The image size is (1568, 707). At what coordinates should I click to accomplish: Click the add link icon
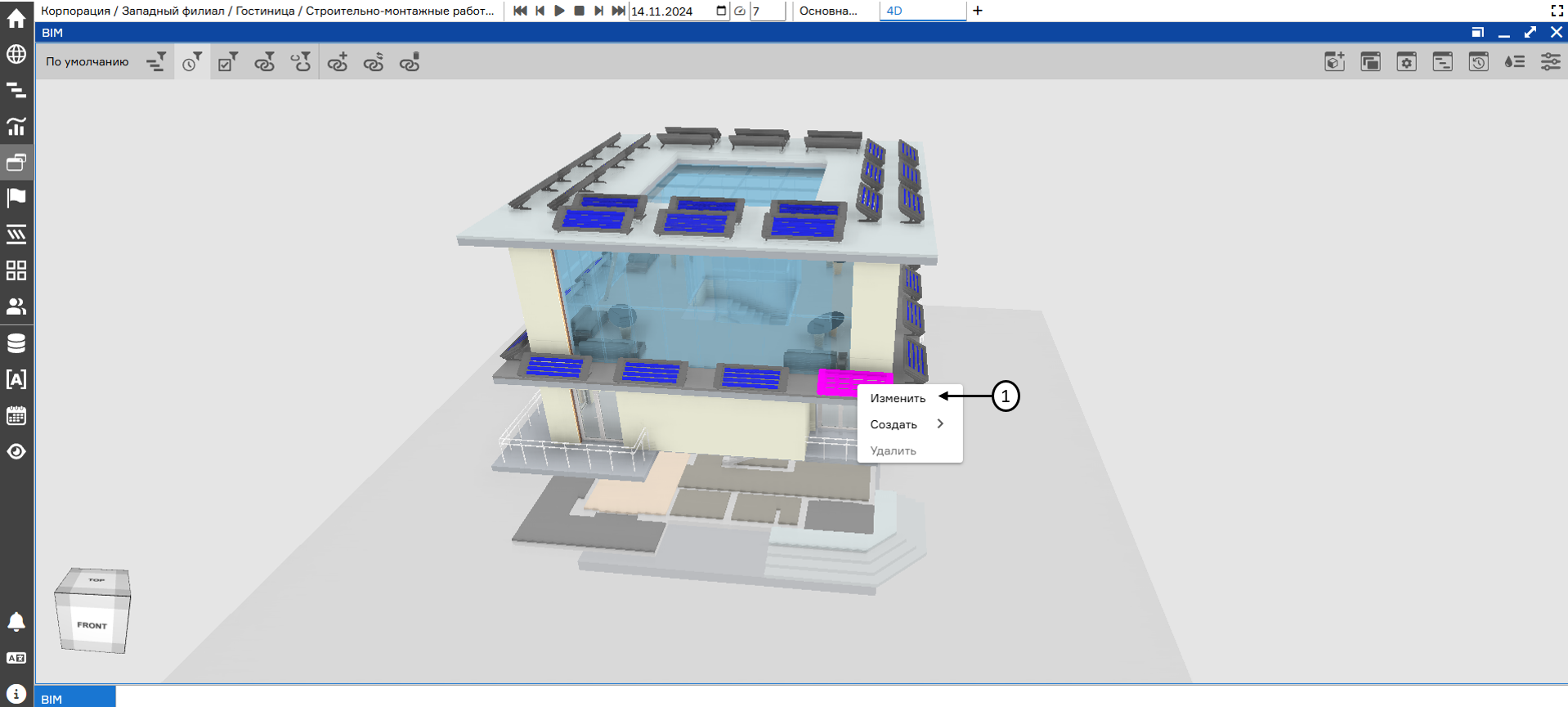338,62
